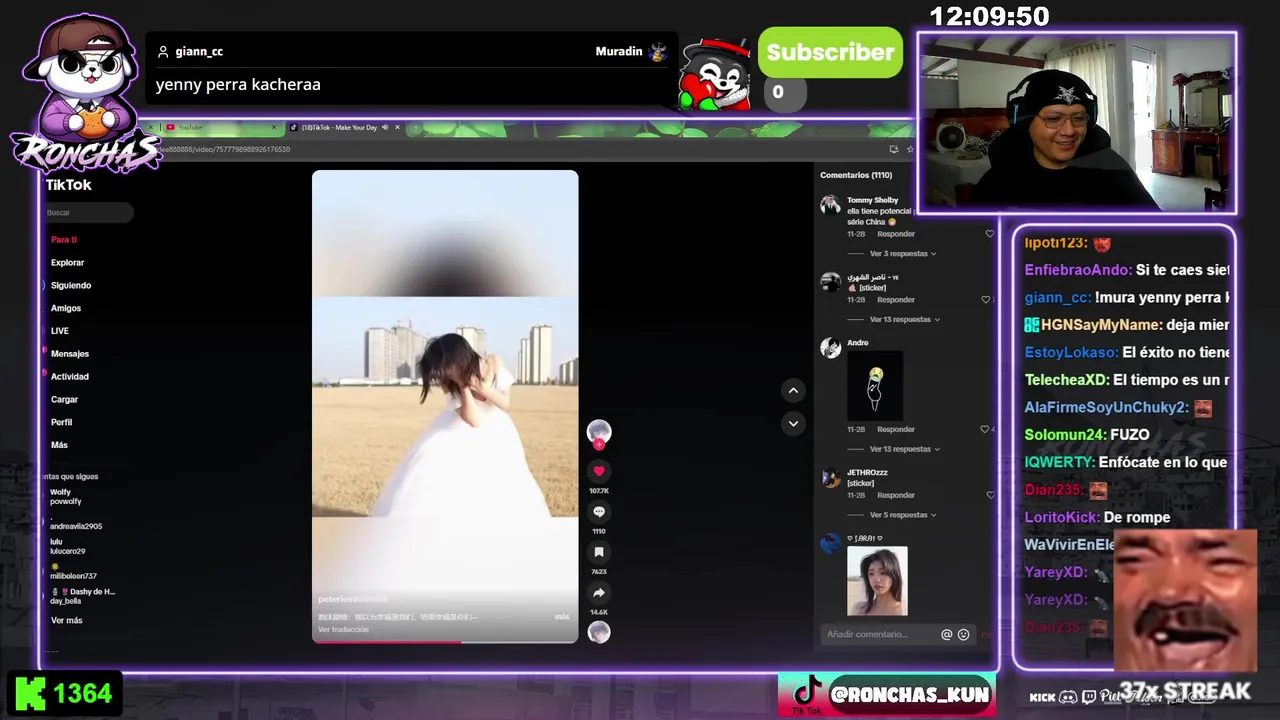This screenshot has width=1280, height=720.
Task: Open LIVE section
Action: 60,331
